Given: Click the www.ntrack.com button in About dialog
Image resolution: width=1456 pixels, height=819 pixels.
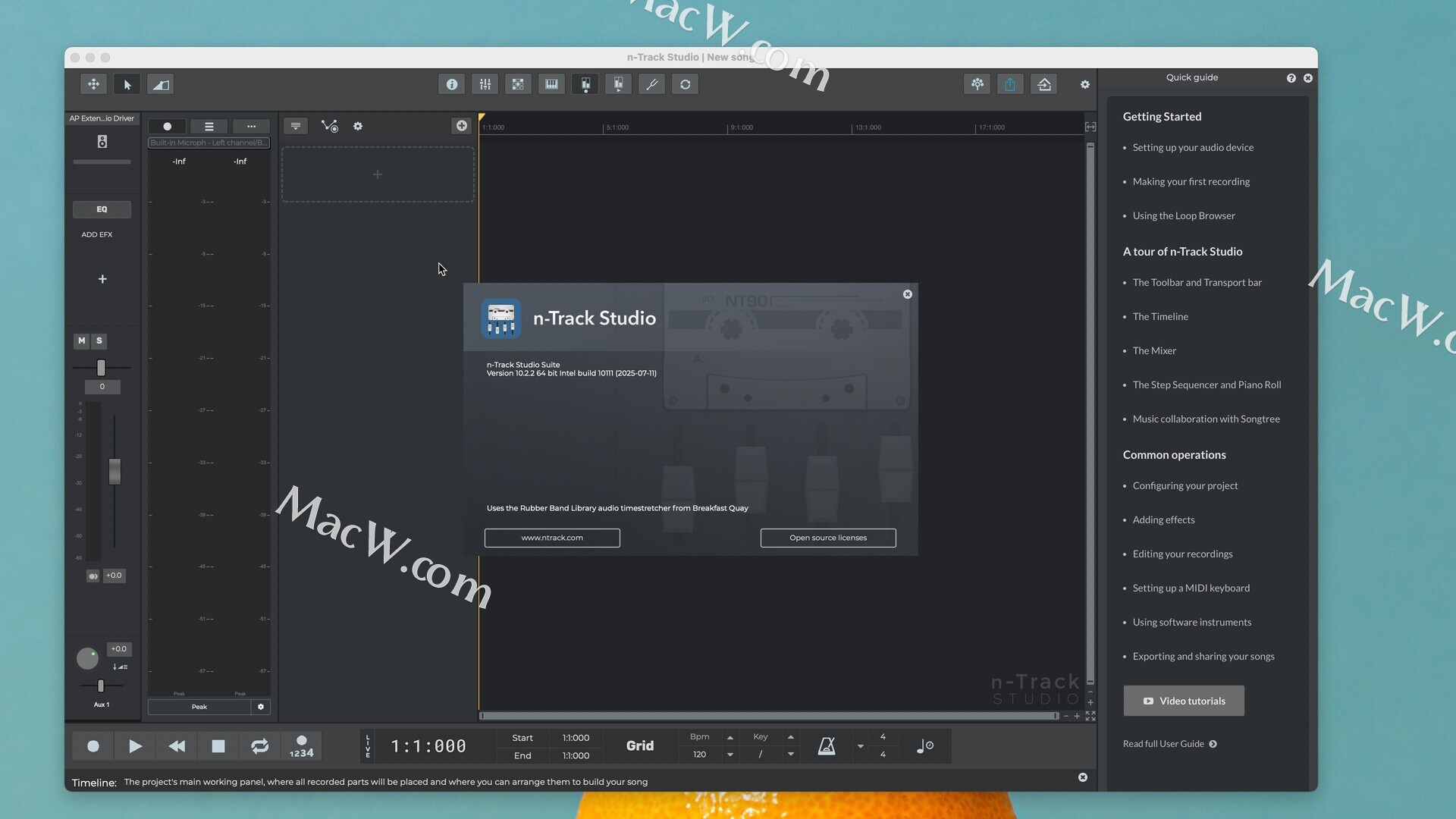Looking at the screenshot, I should (x=552, y=538).
